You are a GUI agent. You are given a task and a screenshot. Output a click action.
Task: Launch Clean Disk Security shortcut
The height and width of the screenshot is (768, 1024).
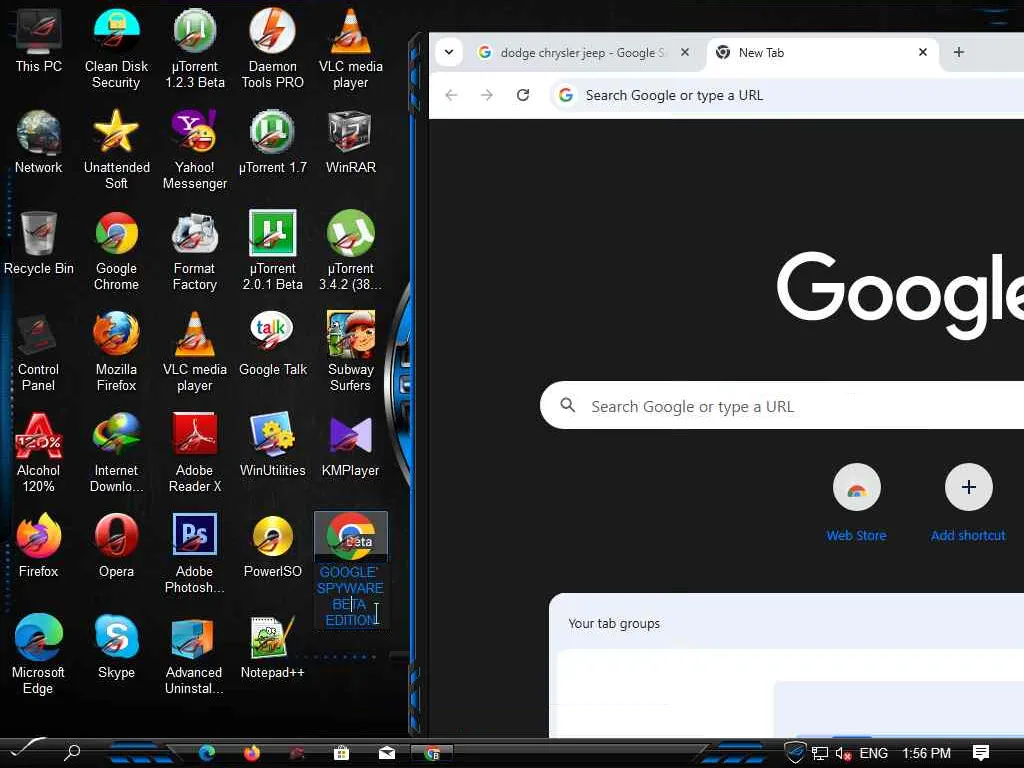point(116,47)
